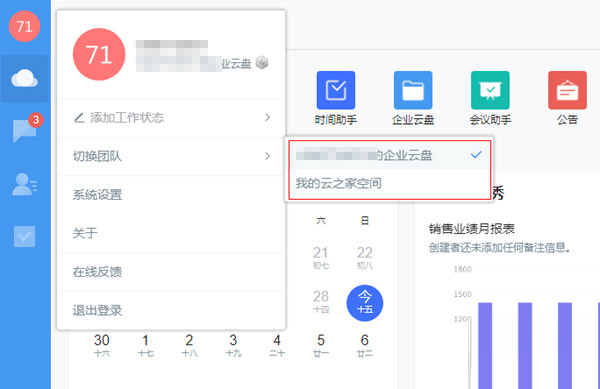Click the 销售业绩月报表 chart title

[x=472, y=229]
